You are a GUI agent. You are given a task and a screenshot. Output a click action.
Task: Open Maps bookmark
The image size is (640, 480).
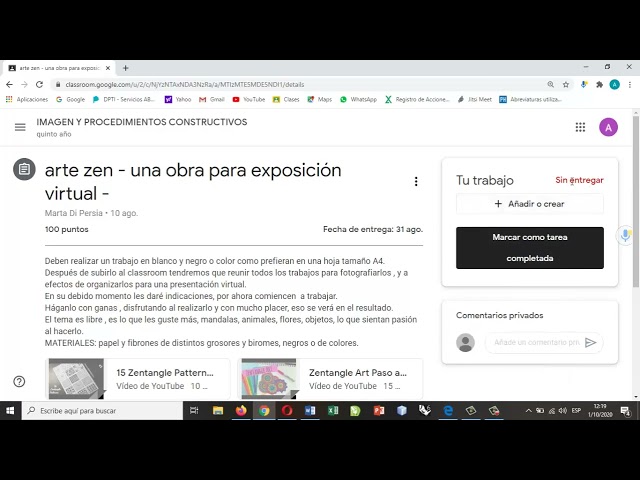pos(320,99)
